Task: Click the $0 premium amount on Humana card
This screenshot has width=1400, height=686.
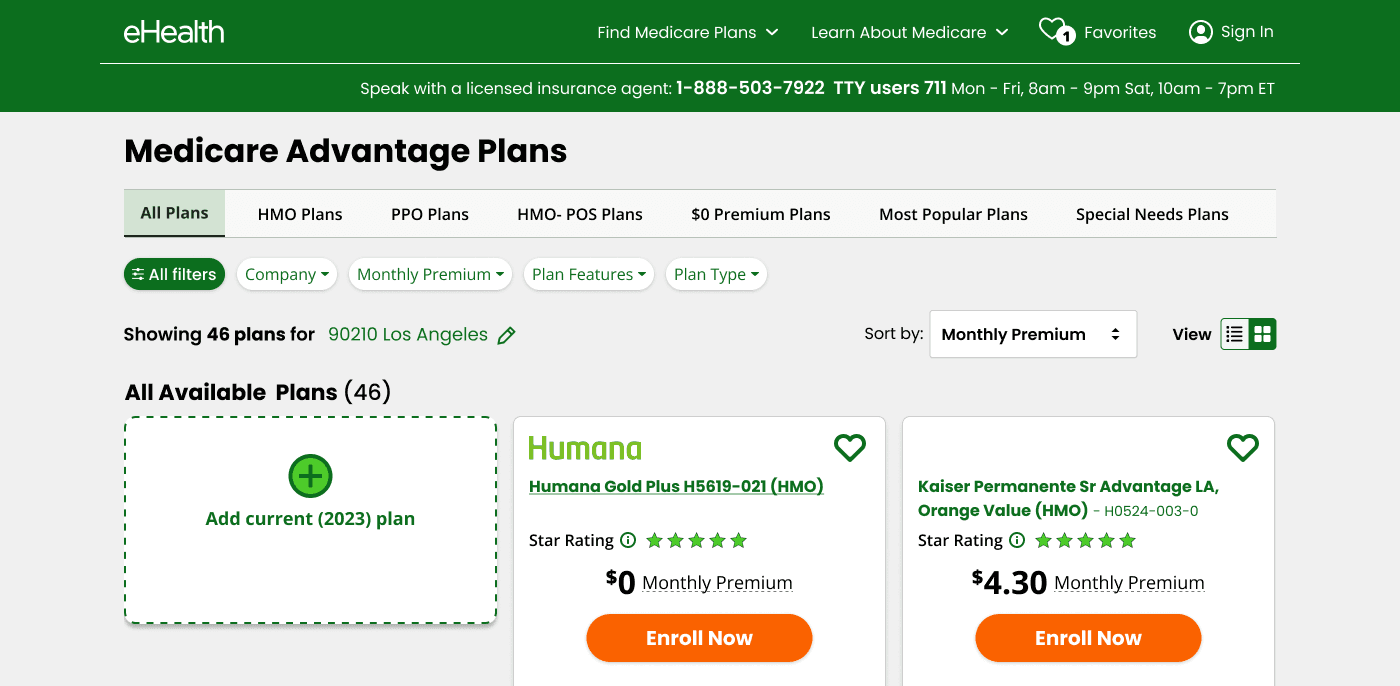Action: (x=621, y=582)
